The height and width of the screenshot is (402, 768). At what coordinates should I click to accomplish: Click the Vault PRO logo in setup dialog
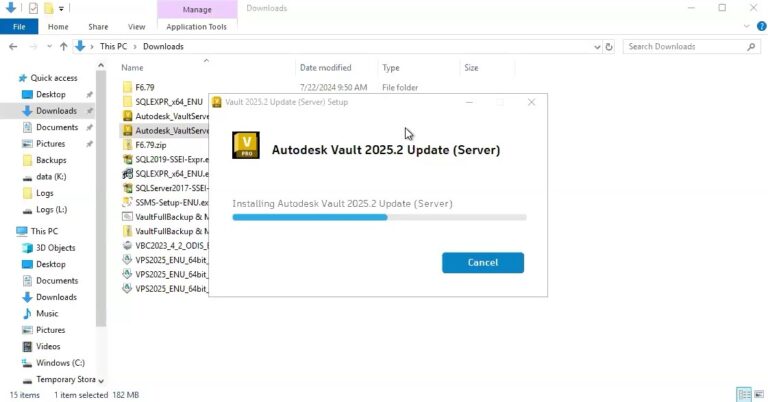tap(246, 145)
